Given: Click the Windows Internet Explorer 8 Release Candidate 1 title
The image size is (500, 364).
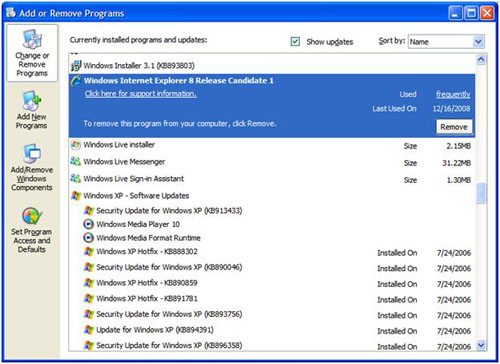Looking at the screenshot, I should 179,81.
